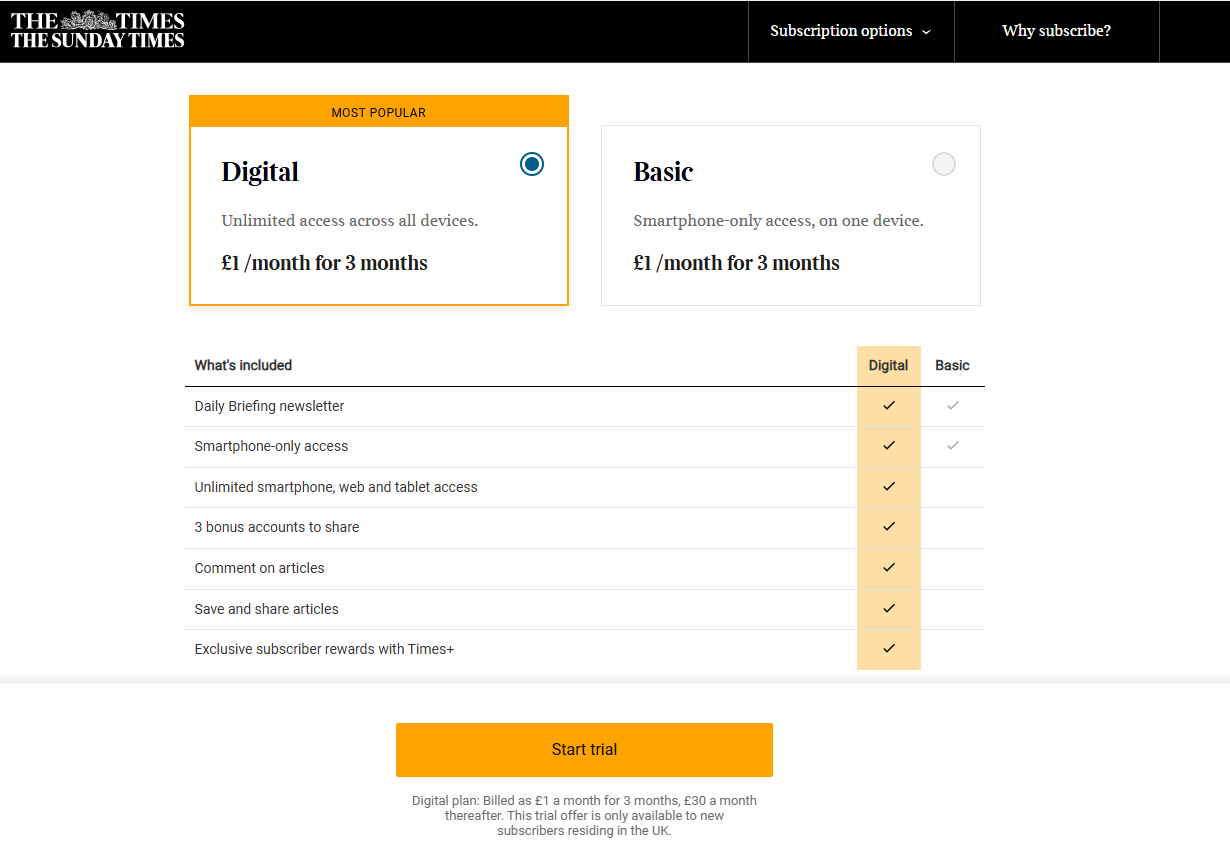This screenshot has height=852, width=1230.
Task: Click Digital checkmark for Smartphone-only access
Action: 889,445
